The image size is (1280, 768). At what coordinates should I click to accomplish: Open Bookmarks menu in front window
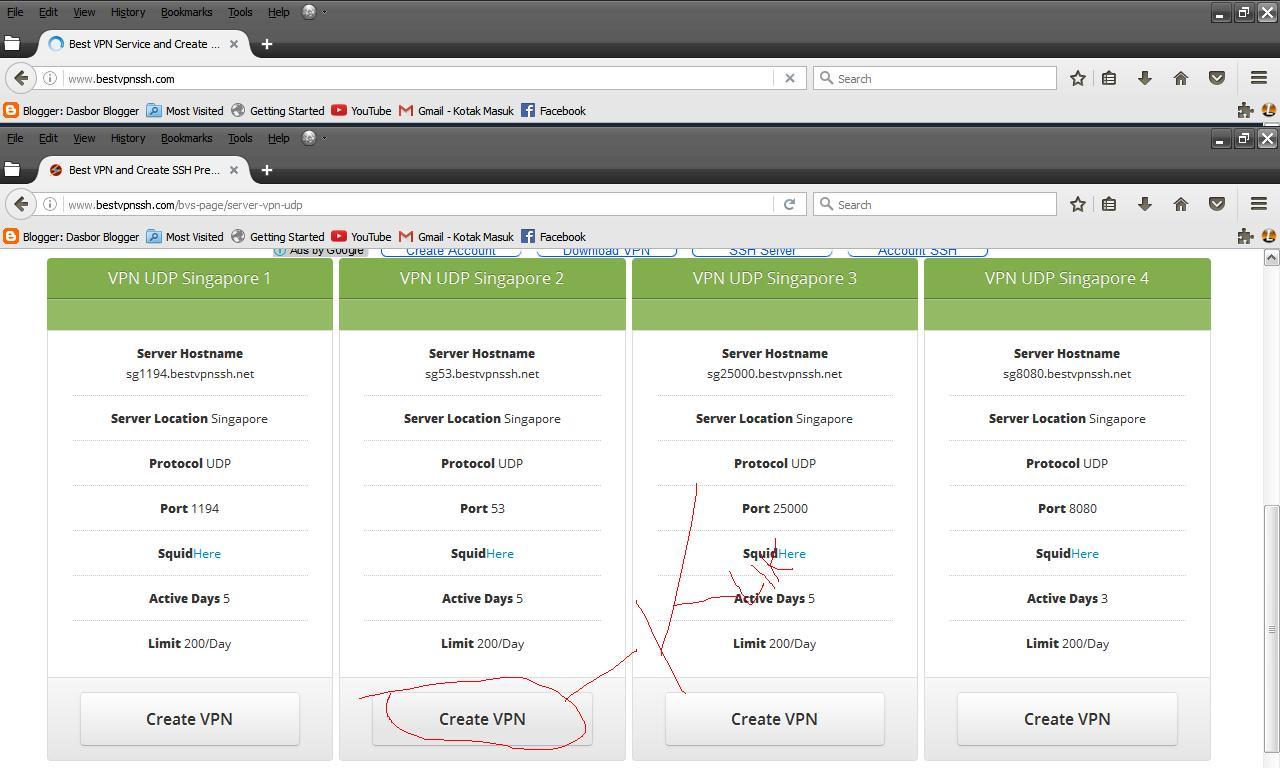pos(186,138)
